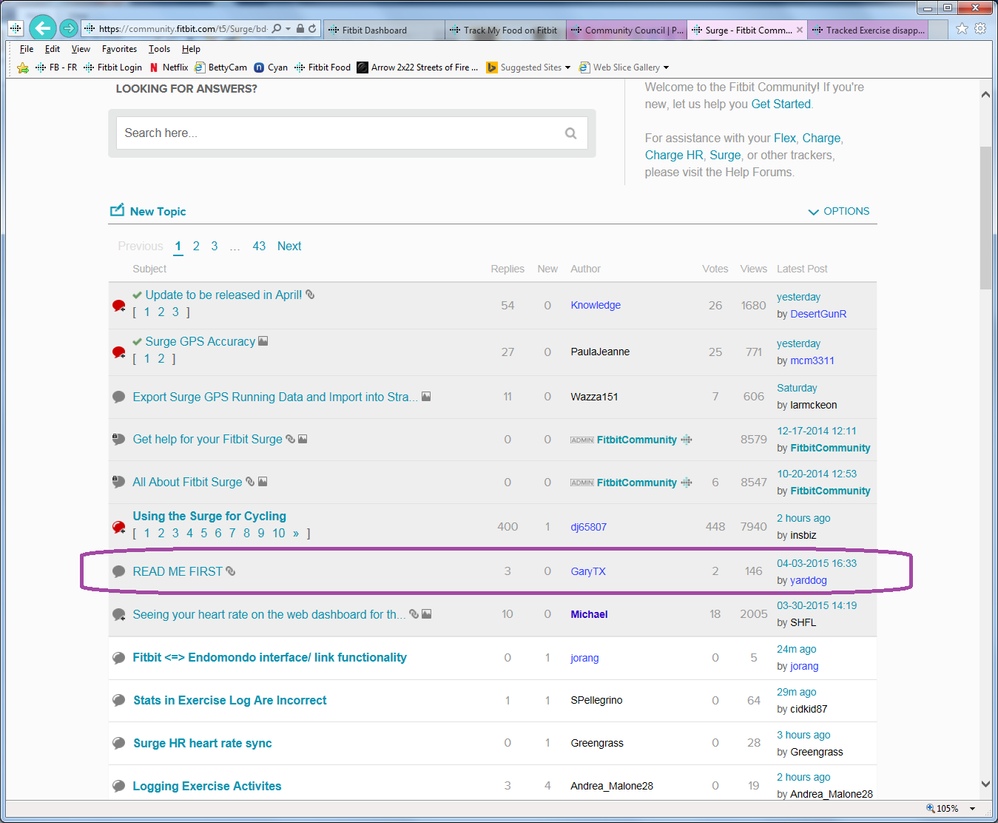Viewport: 998px width, 823px height.
Task: Open the Help menu
Action: (x=191, y=49)
